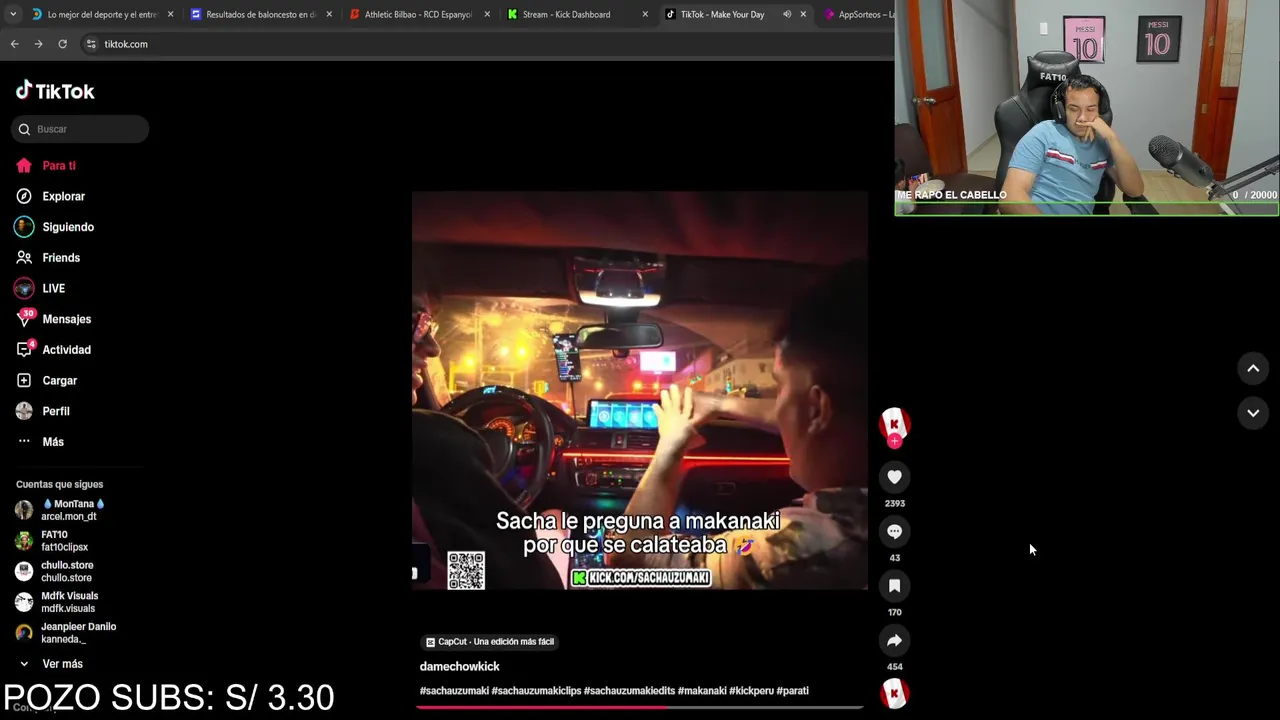Viewport: 1280px width, 720px height.
Task: Open #kickperu hashtag
Action: click(751, 691)
